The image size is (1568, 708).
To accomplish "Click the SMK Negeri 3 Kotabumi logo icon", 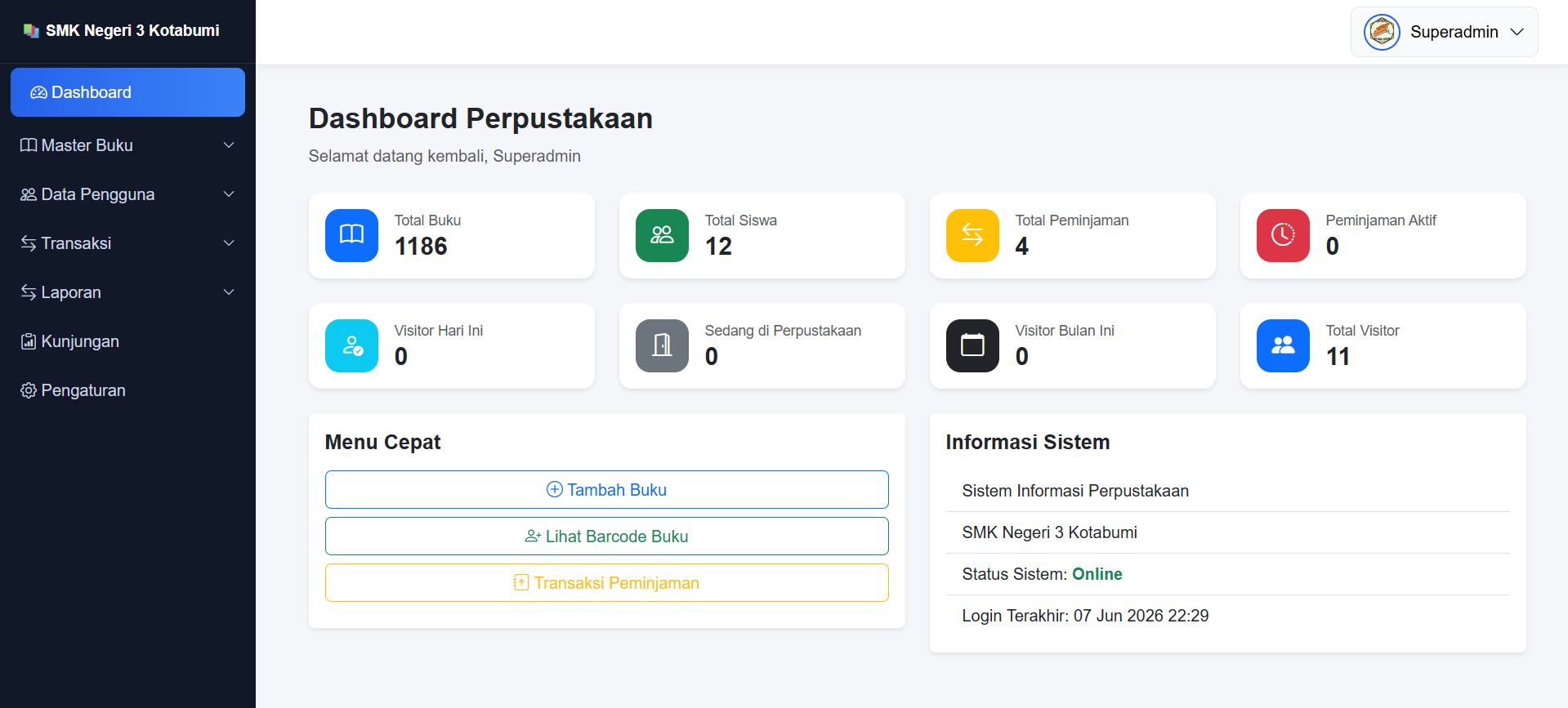I will (x=31, y=31).
